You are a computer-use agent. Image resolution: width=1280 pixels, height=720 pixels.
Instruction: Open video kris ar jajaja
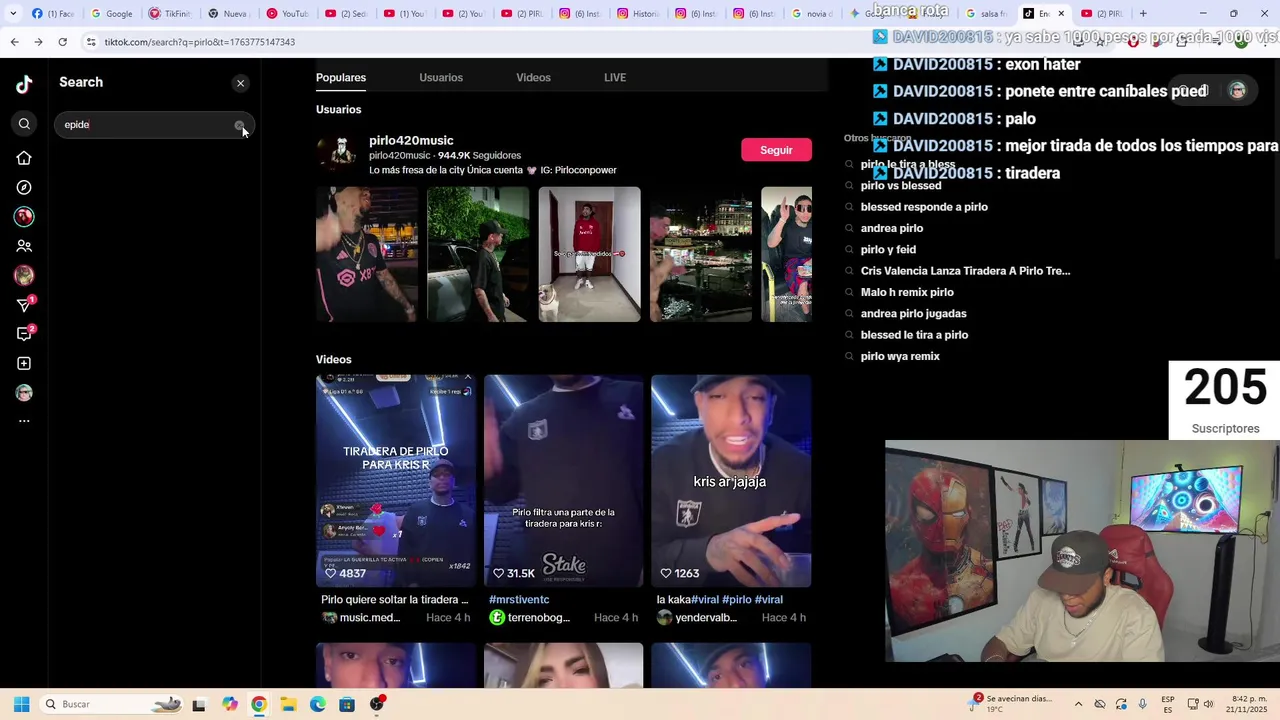tap(731, 481)
